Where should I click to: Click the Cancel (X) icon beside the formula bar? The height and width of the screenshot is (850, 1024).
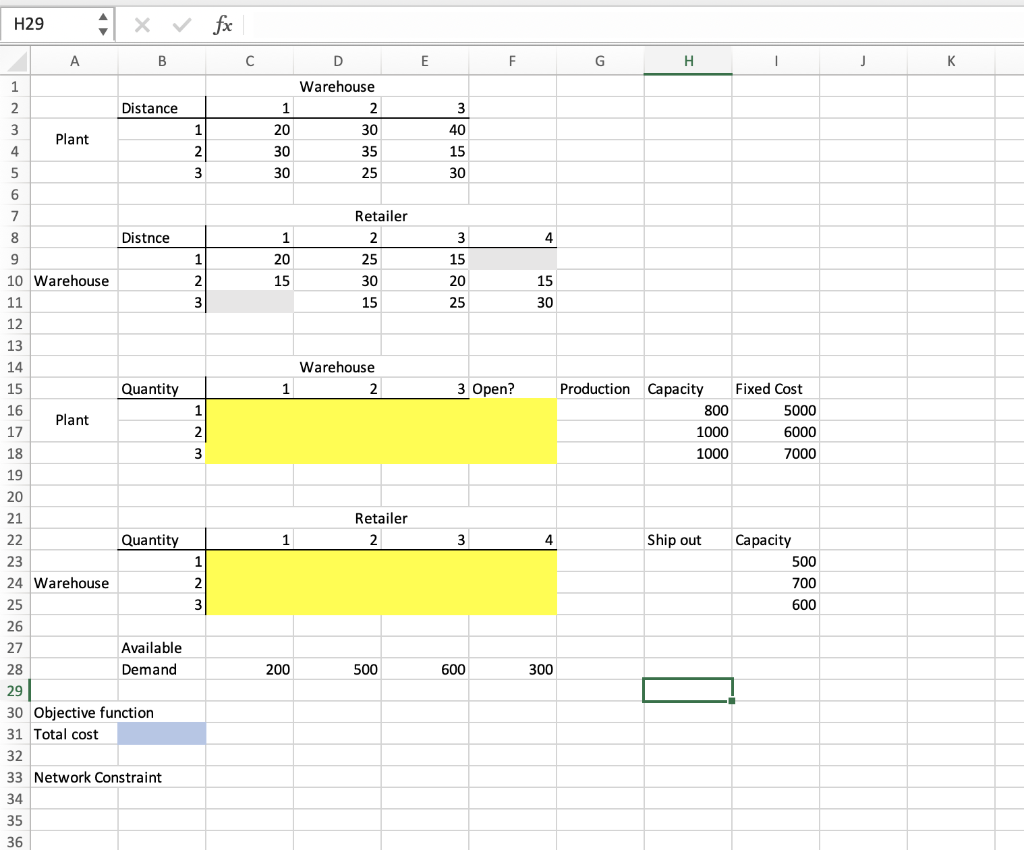(141, 24)
